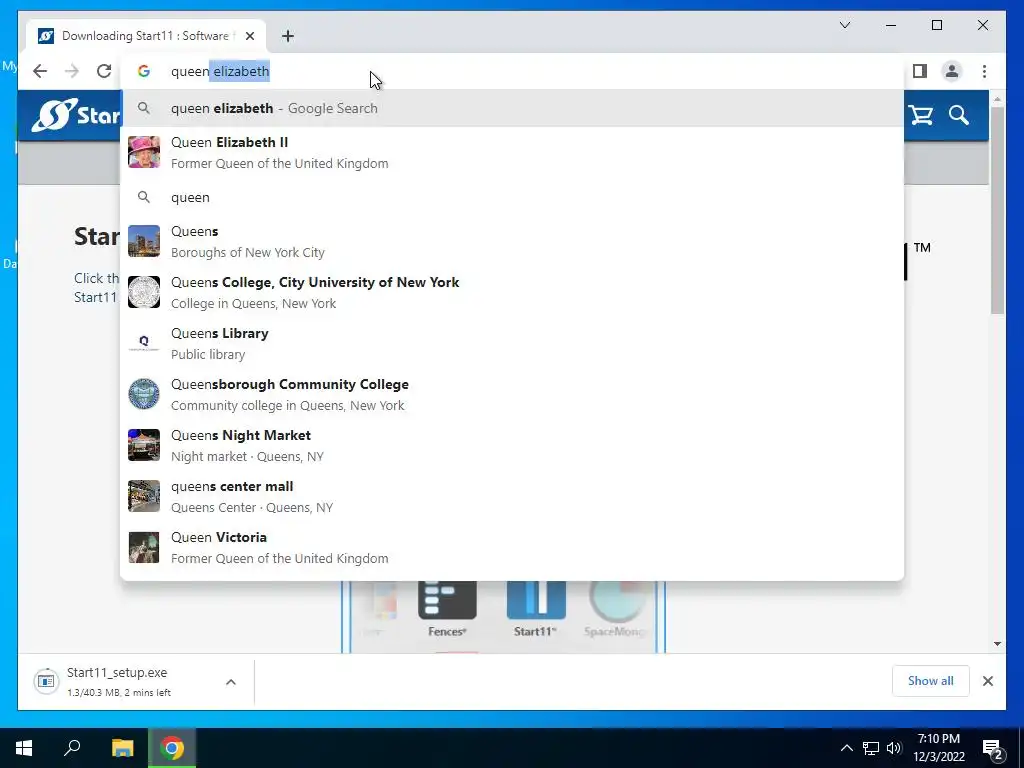Open clock showing 7:10 PM
1024x768 pixels.
pyautogui.click(x=939, y=748)
